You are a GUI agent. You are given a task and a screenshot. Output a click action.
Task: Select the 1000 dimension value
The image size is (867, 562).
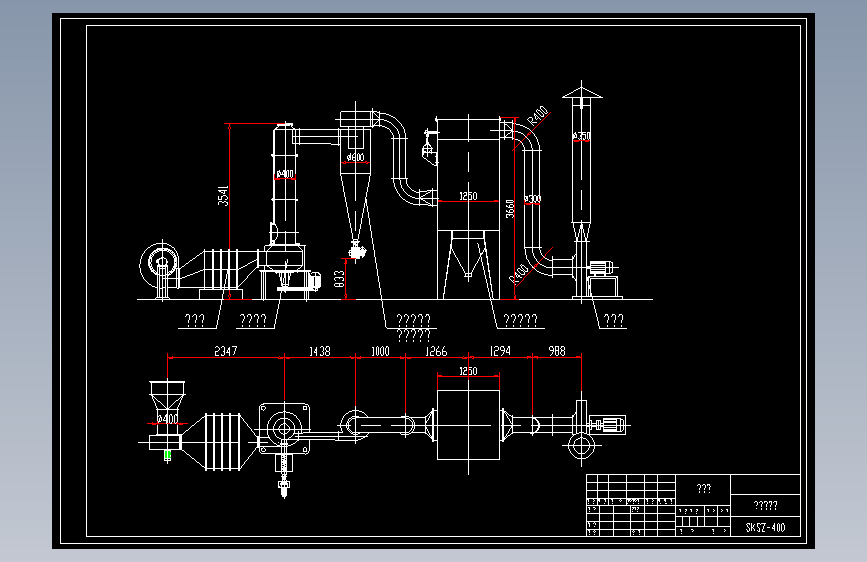click(380, 351)
